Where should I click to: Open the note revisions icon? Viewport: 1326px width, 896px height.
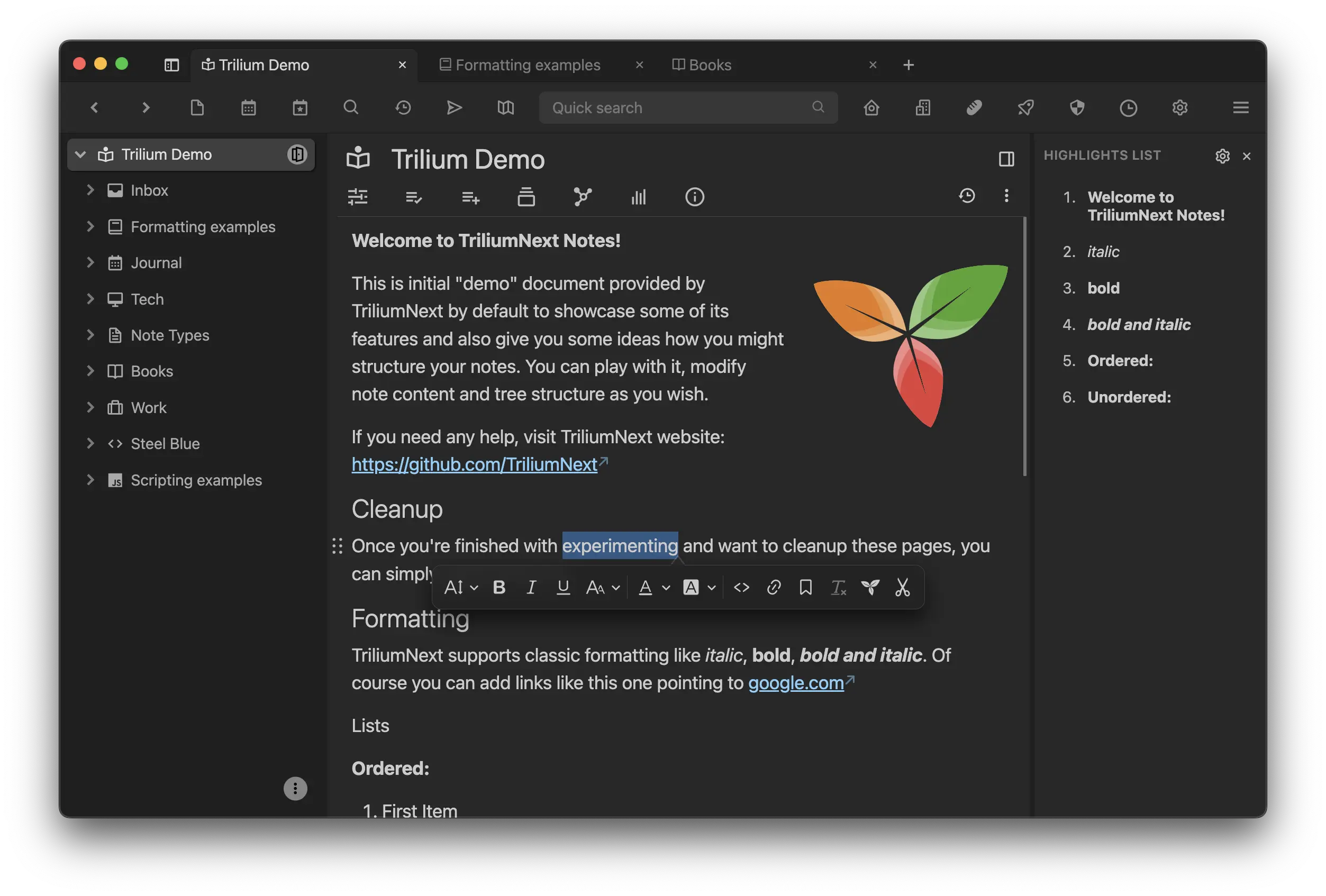click(967, 196)
